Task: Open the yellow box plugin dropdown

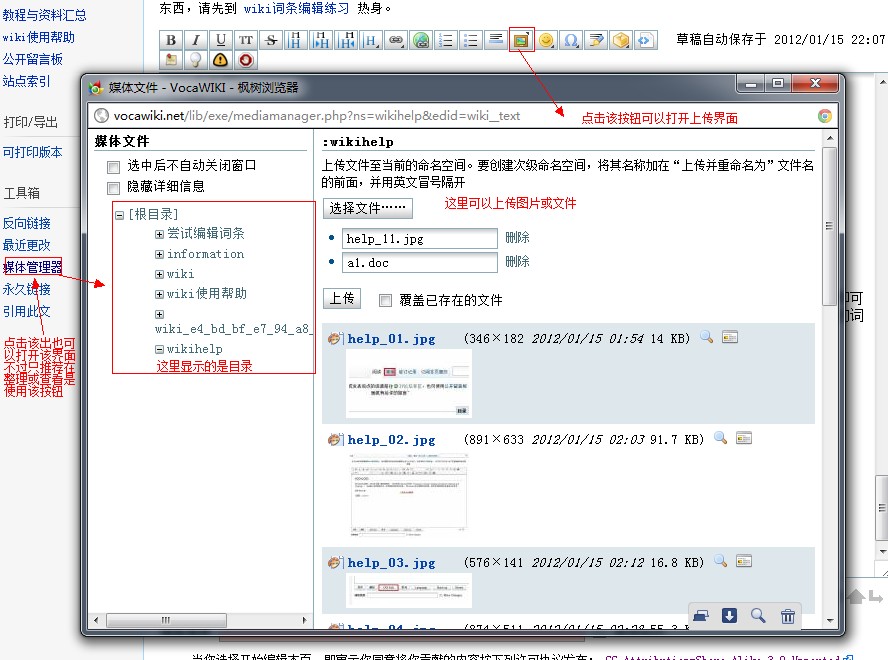Action: pyautogui.click(x=621, y=40)
